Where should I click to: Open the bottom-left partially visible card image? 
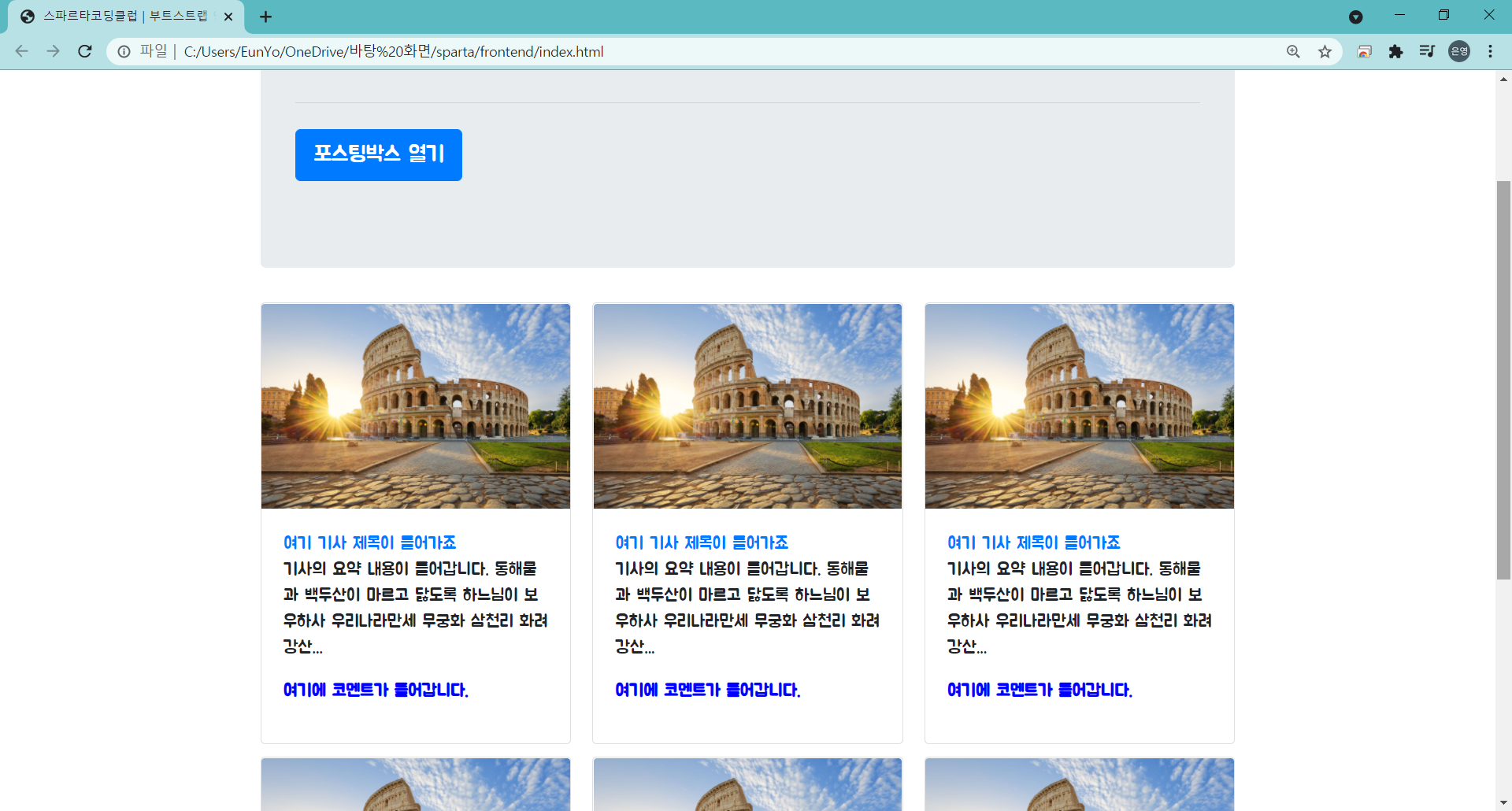coord(416,785)
